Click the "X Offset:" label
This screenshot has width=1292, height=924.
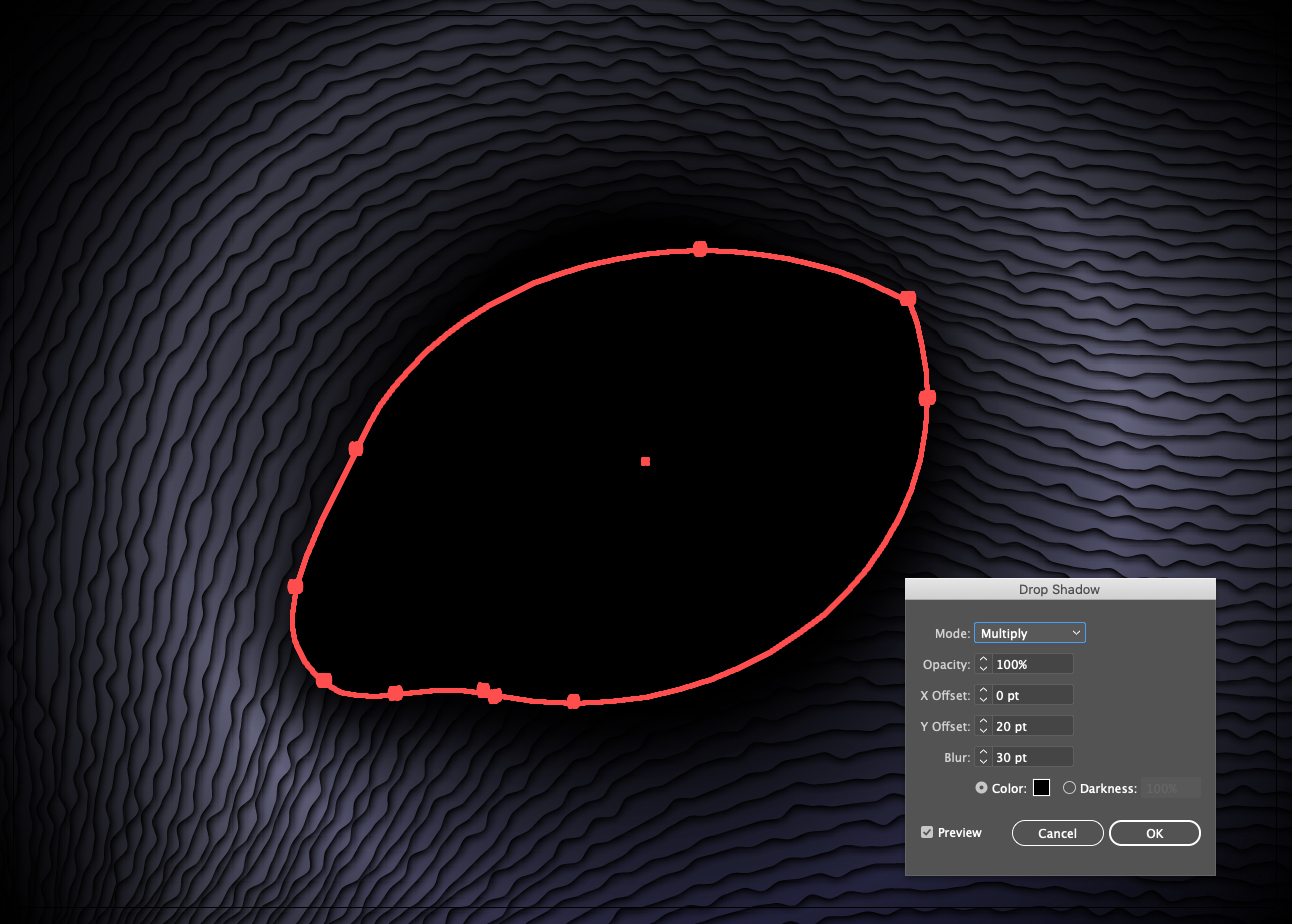tap(945, 696)
